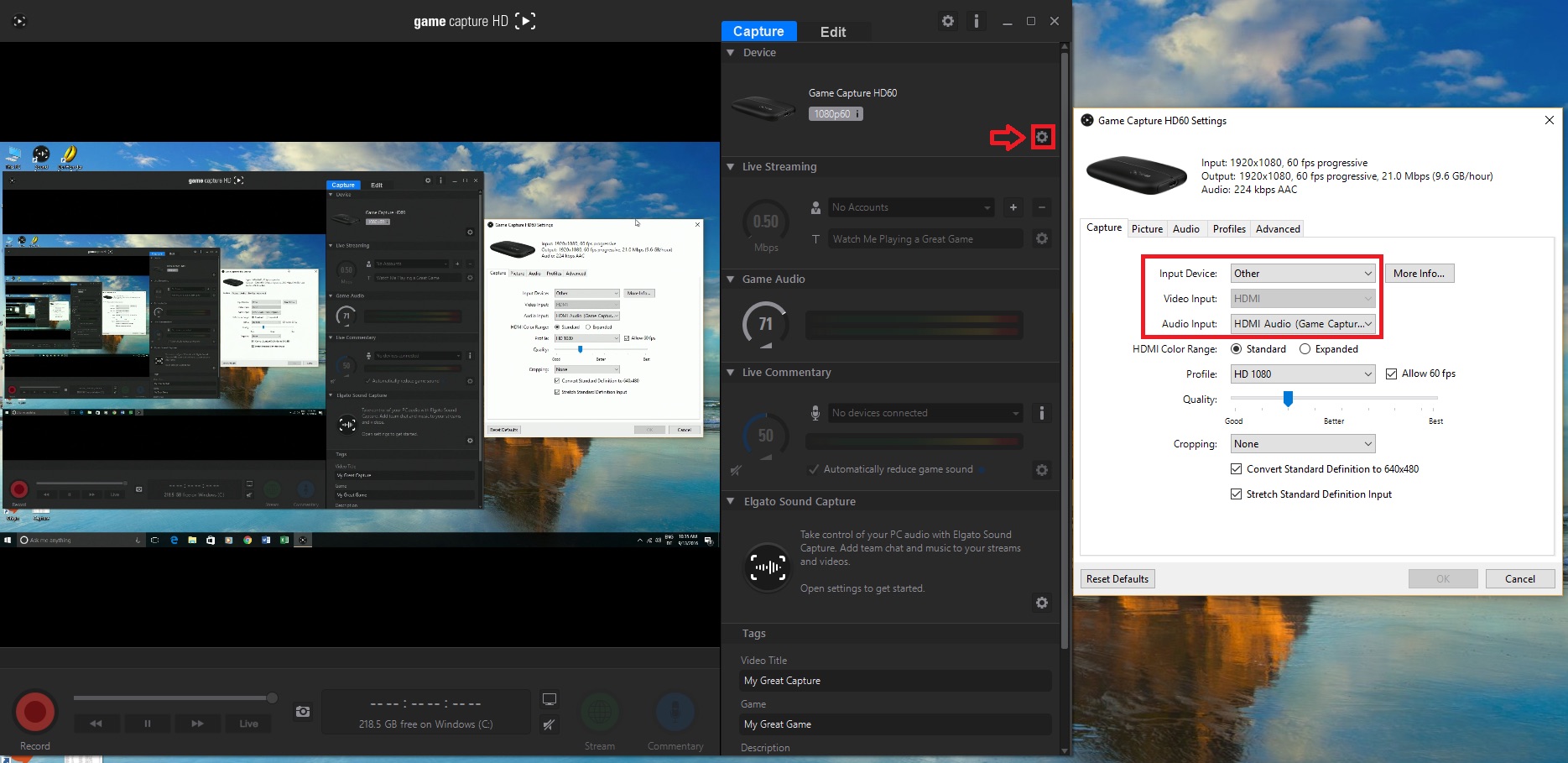The height and width of the screenshot is (763, 1568).
Task: Open Device settings with the highlighted gear icon
Action: pos(1042,136)
